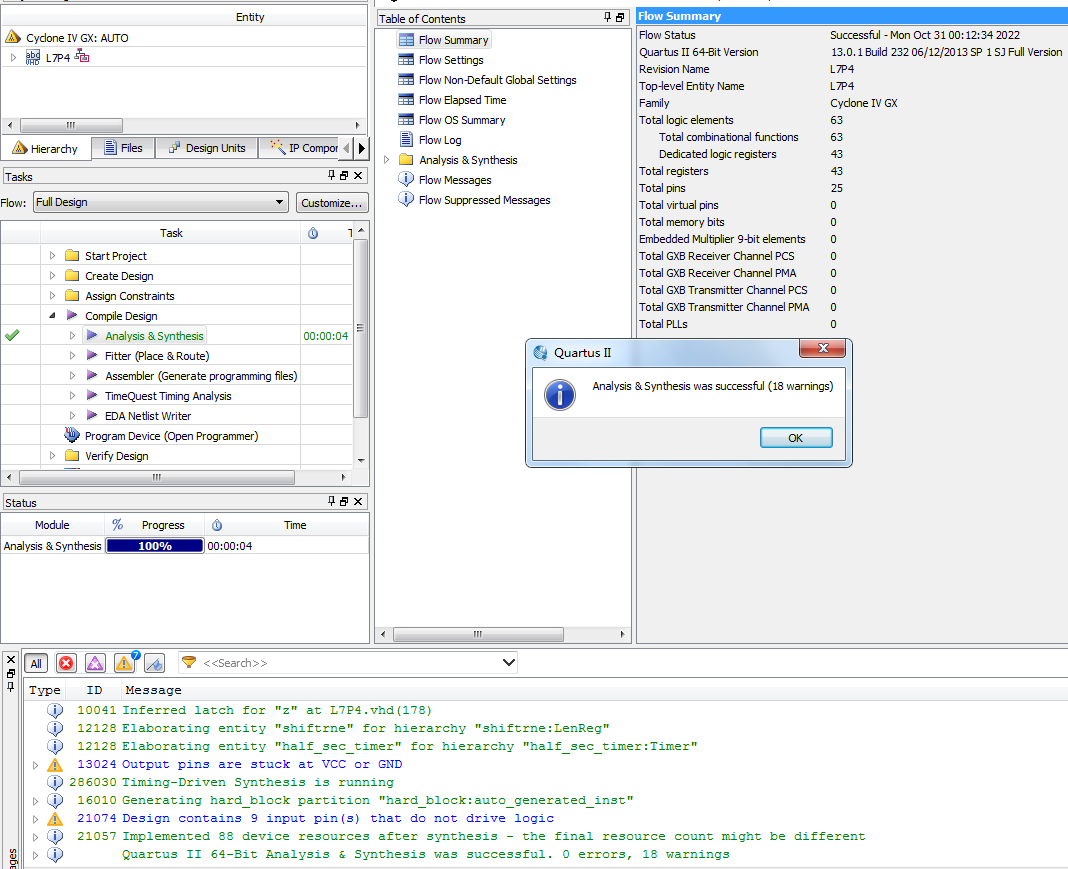Image resolution: width=1068 pixels, height=869 pixels.
Task: Click the Tasks panel vertical scrollbar
Action: (360, 328)
